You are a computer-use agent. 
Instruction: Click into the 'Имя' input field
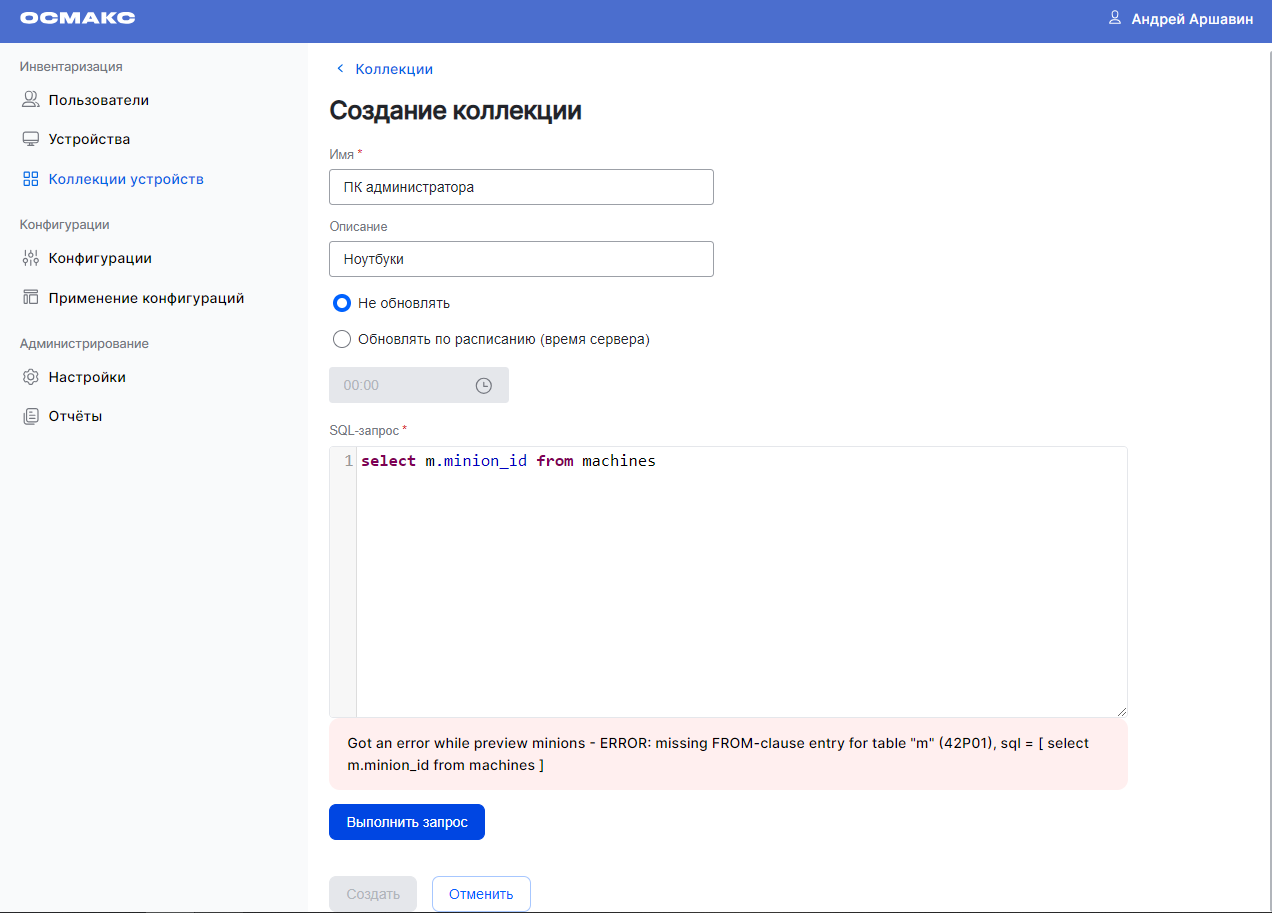pos(521,187)
